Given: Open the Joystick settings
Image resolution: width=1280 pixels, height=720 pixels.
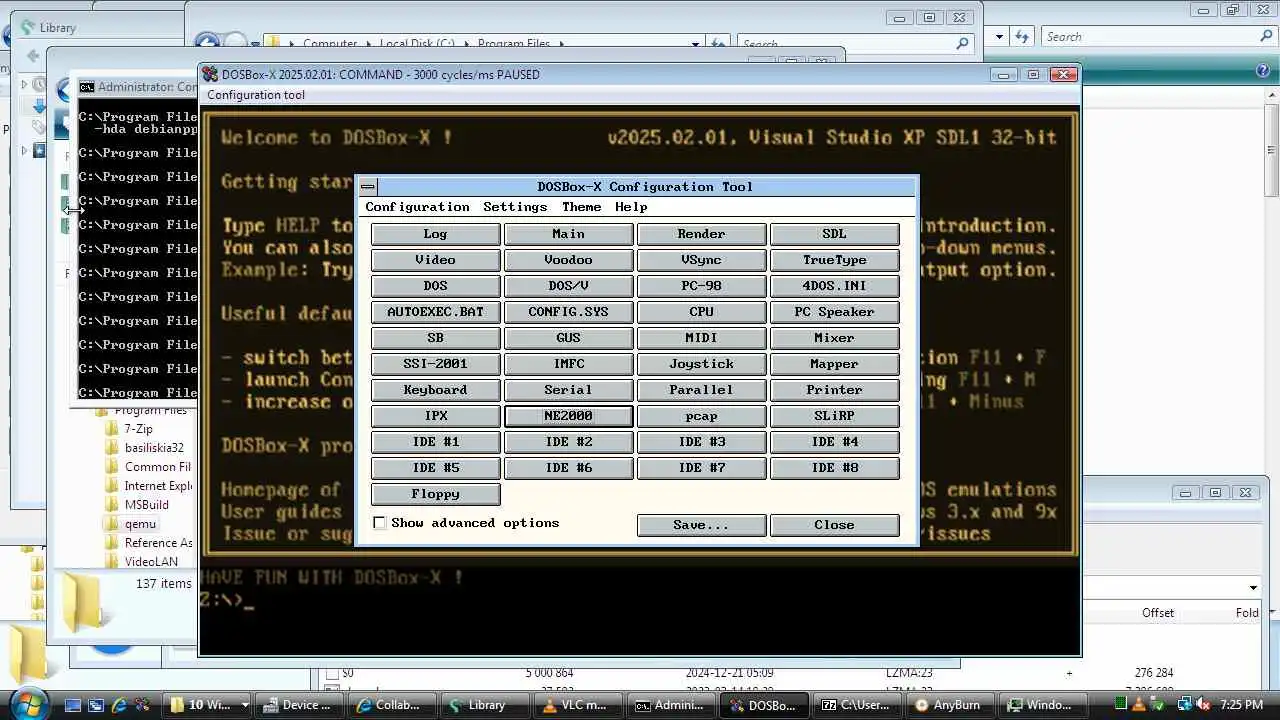Looking at the screenshot, I should click(701, 364).
